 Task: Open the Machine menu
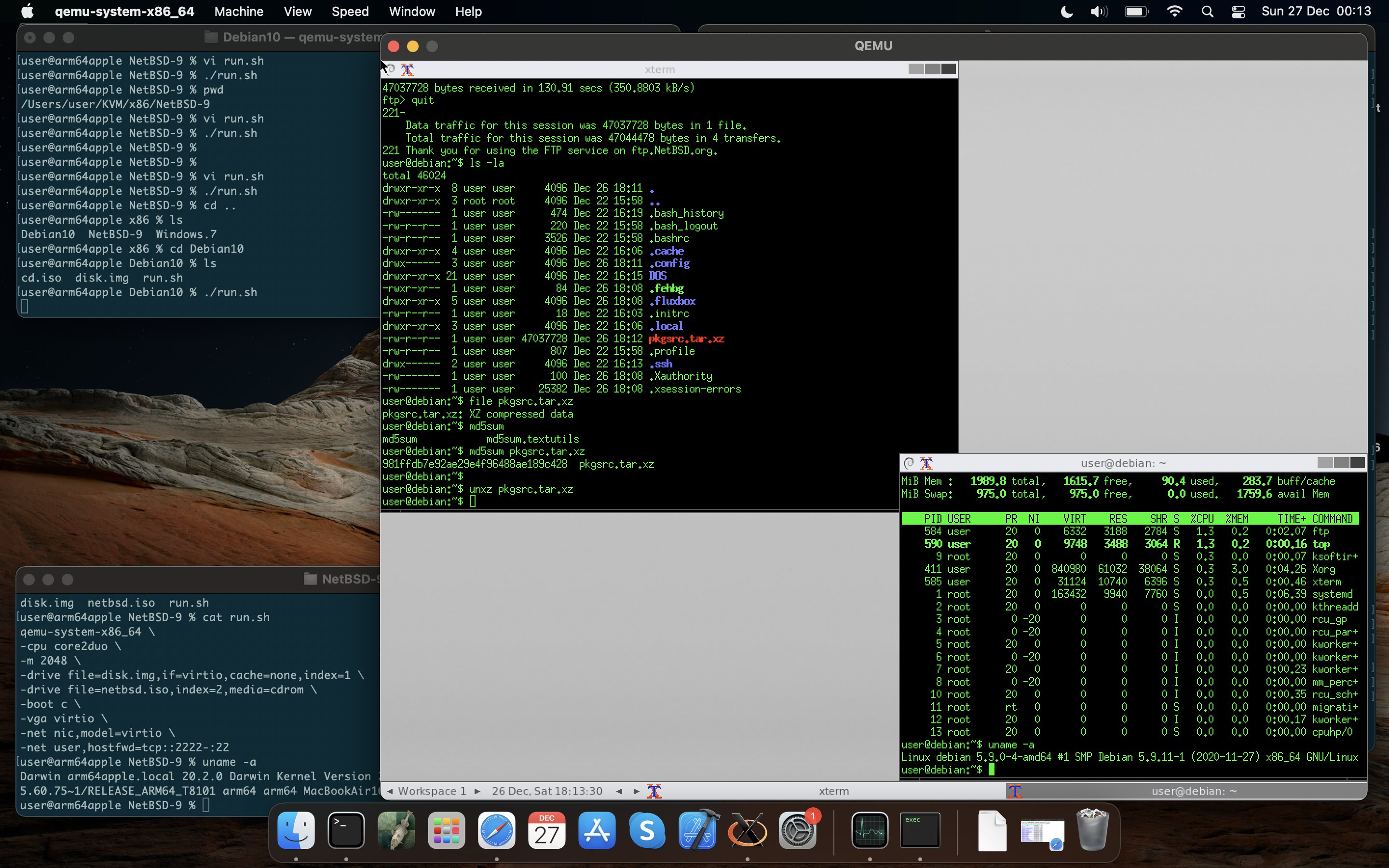[238, 12]
